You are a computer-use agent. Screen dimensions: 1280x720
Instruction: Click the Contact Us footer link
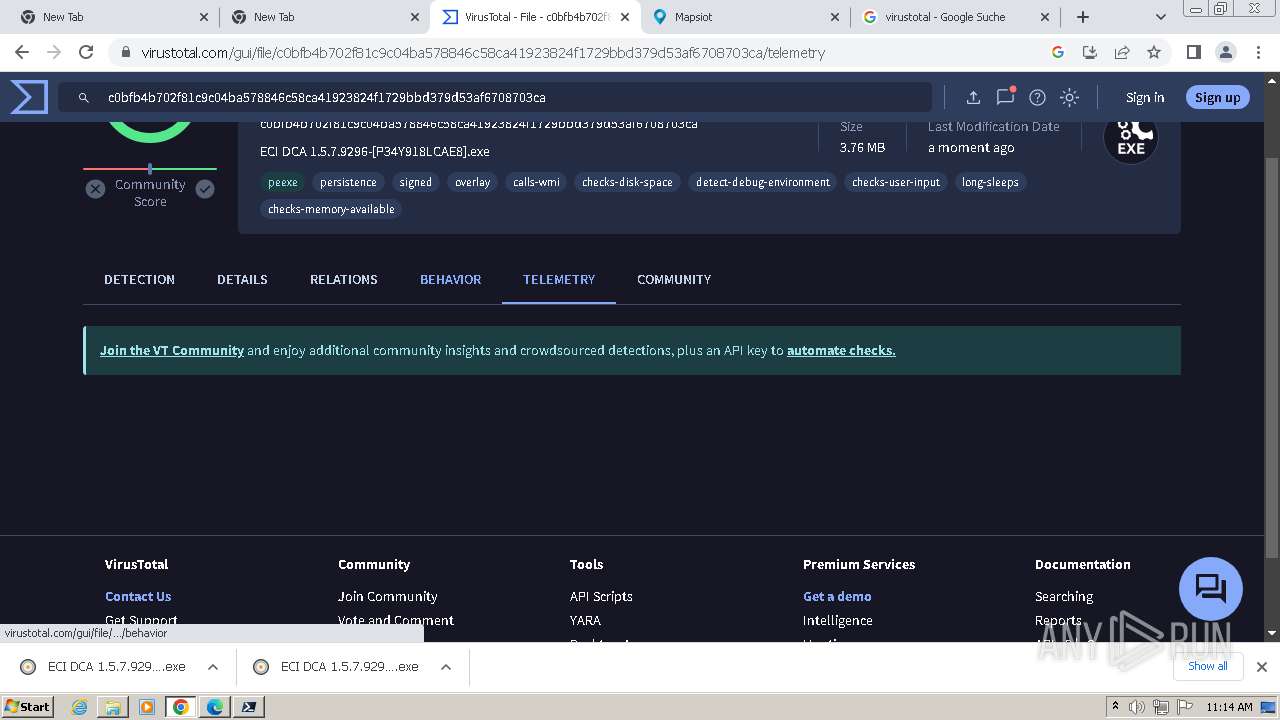tap(138, 596)
